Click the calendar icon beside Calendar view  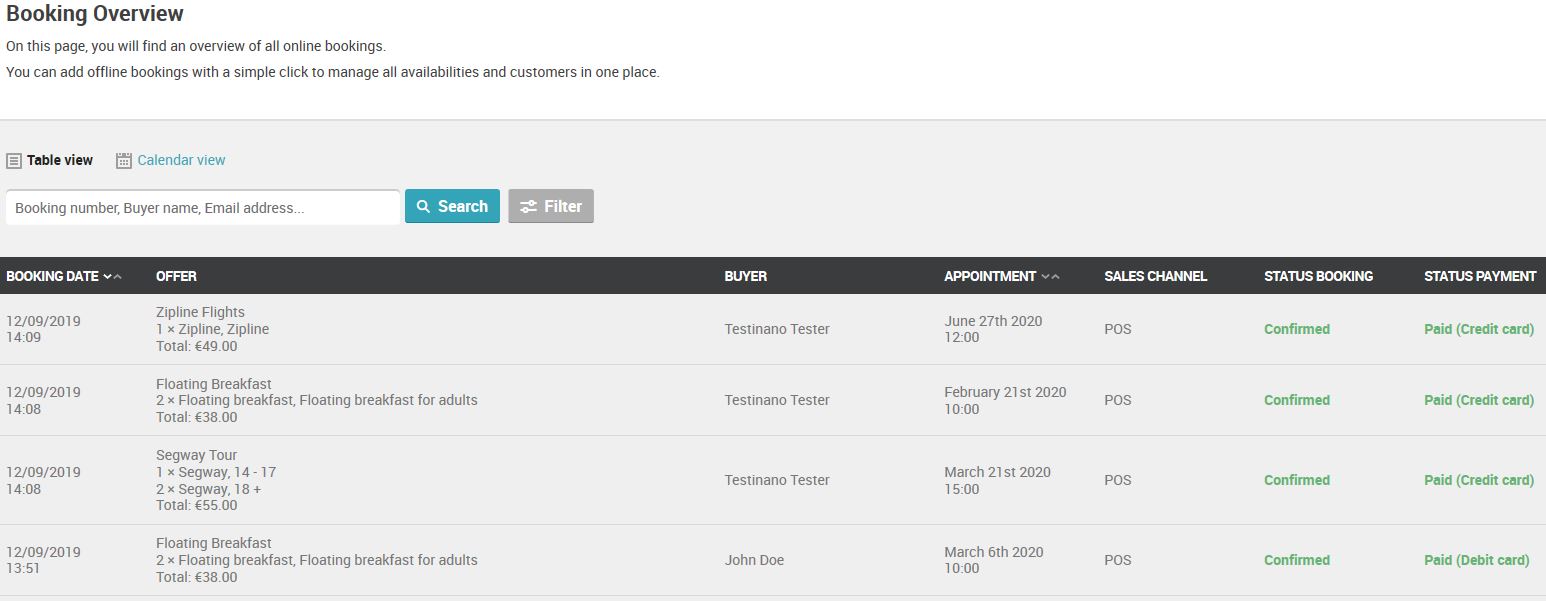point(124,161)
